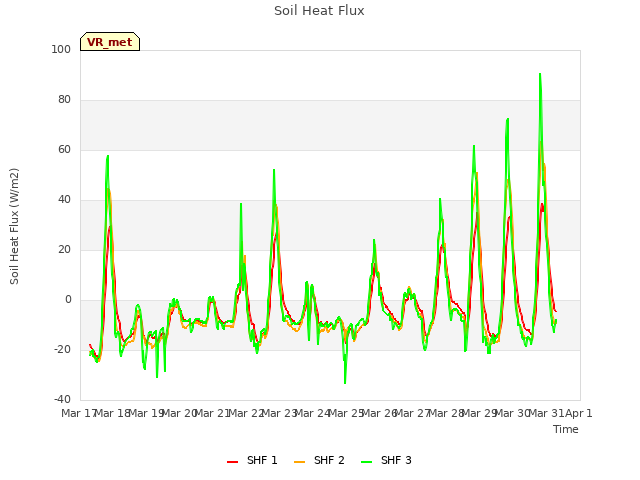Screen dimensions: 640x480
Task: Click the Mar 20 x-axis label
Action: (180, 413)
